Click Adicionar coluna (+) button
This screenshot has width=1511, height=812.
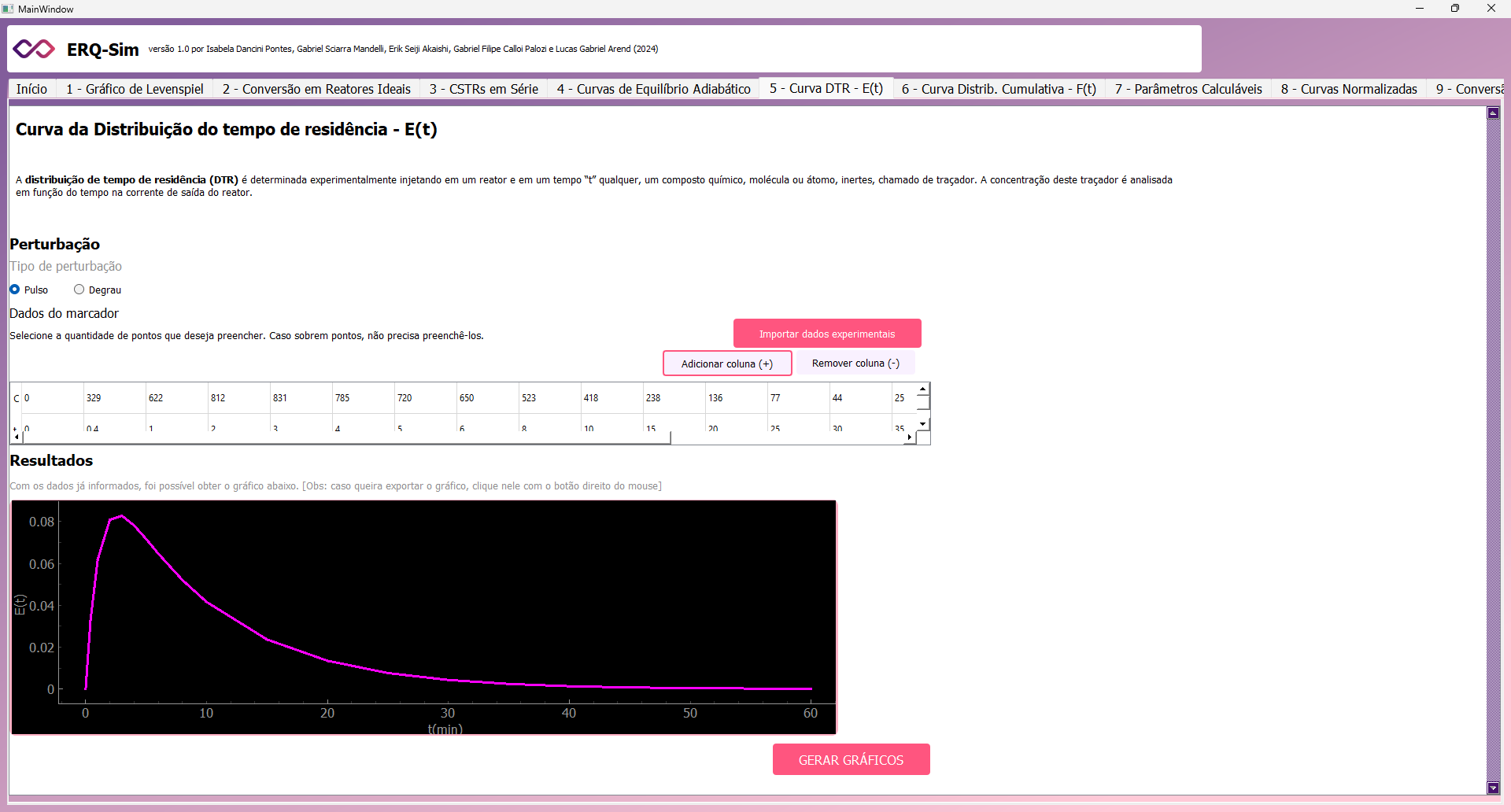point(726,364)
